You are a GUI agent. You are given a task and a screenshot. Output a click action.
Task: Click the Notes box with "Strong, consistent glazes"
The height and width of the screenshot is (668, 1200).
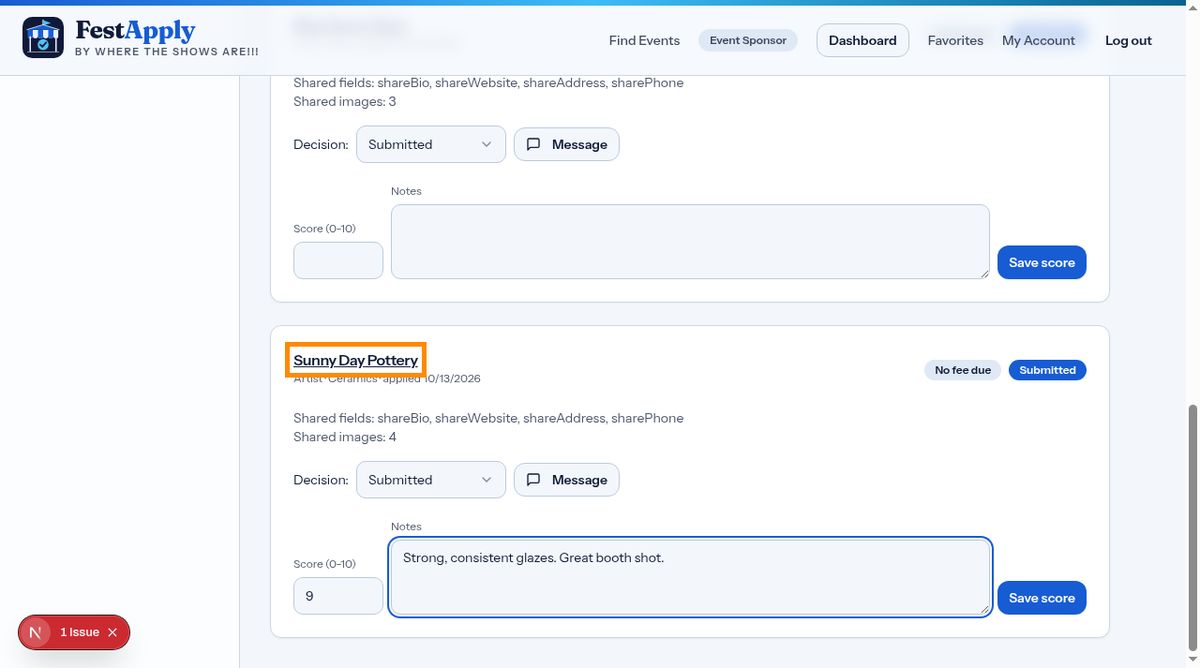(x=690, y=578)
